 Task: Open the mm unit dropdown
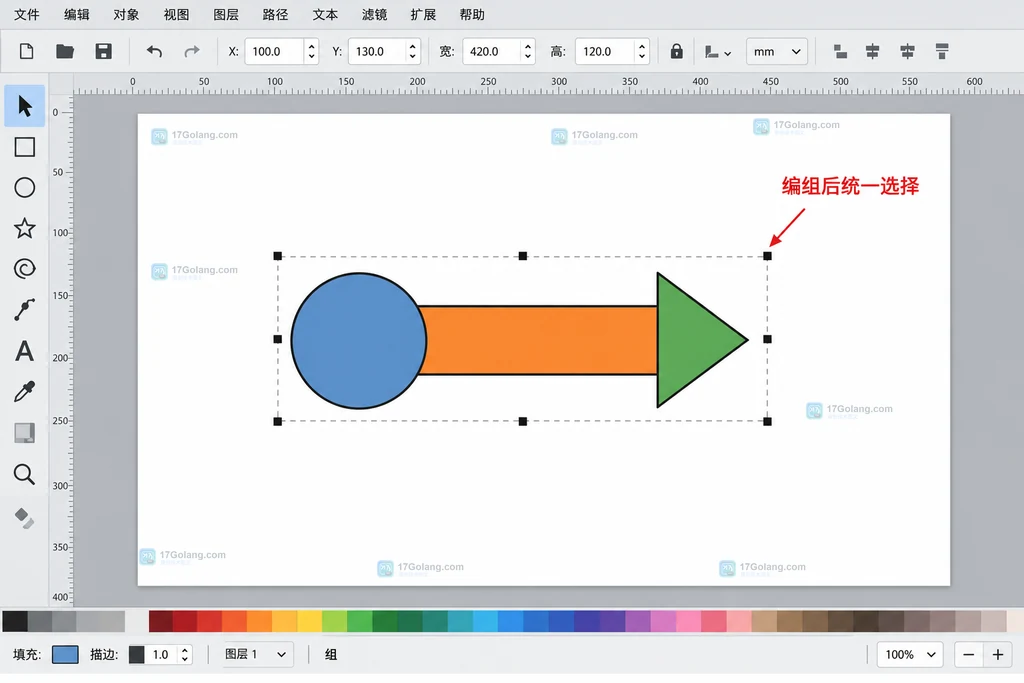[776, 52]
